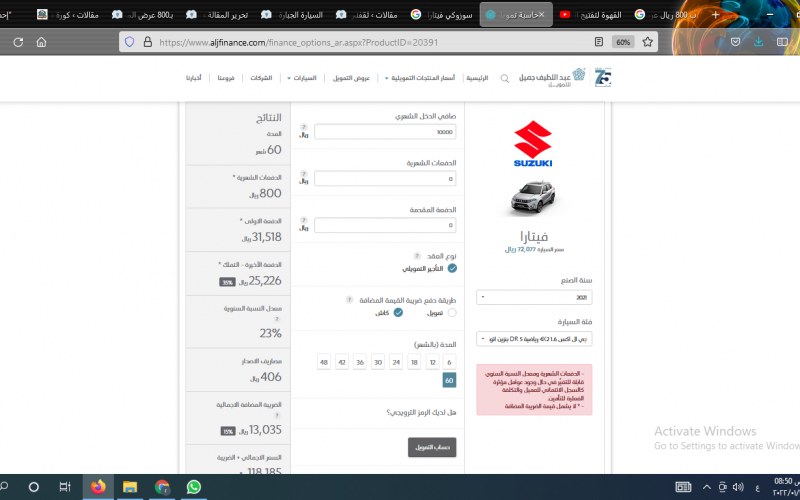Select the تمويل VAT payment option

452,313
